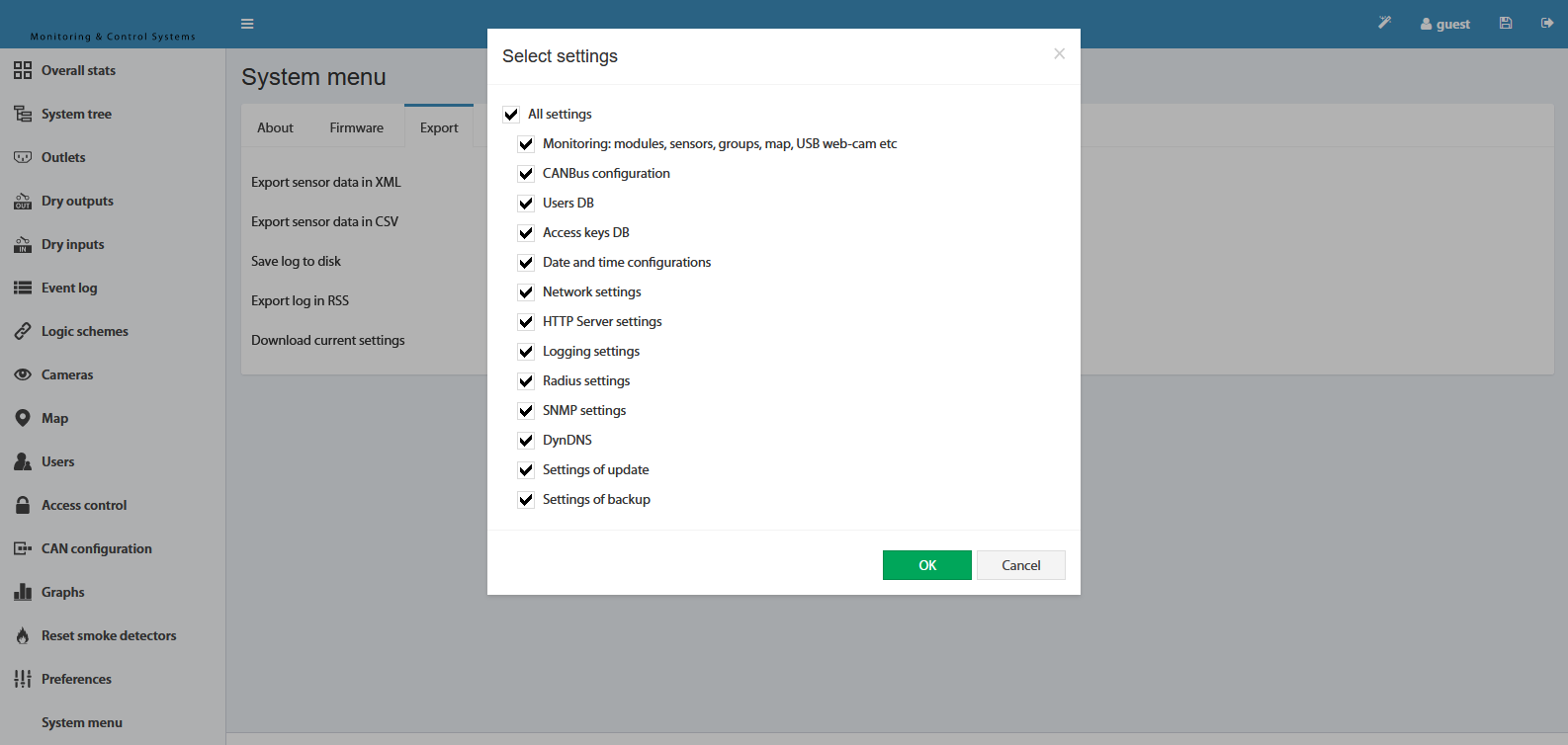1568x745 pixels.
Task: Uncheck the Network settings checkbox
Action: [526, 292]
